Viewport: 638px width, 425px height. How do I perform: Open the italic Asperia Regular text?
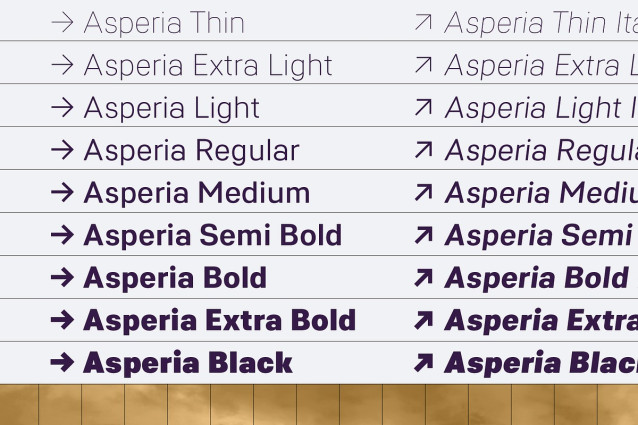click(540, 151)
